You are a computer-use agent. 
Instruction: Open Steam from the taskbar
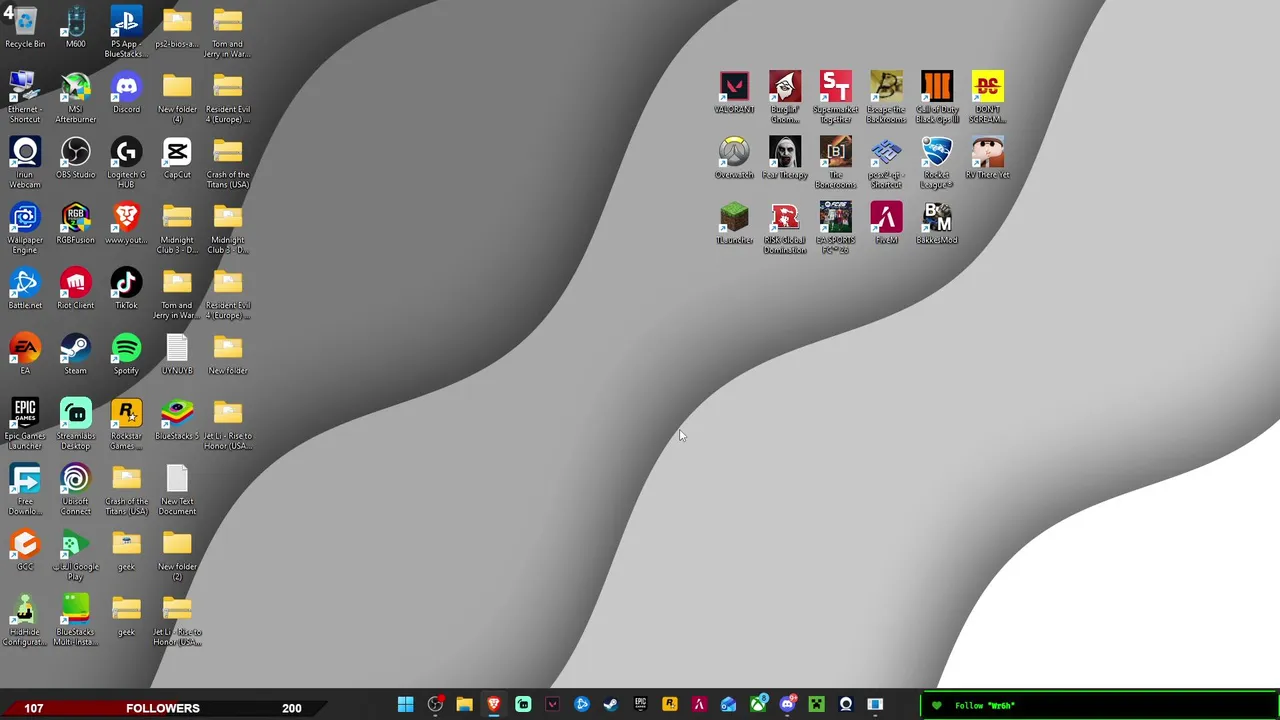(611, 705)
